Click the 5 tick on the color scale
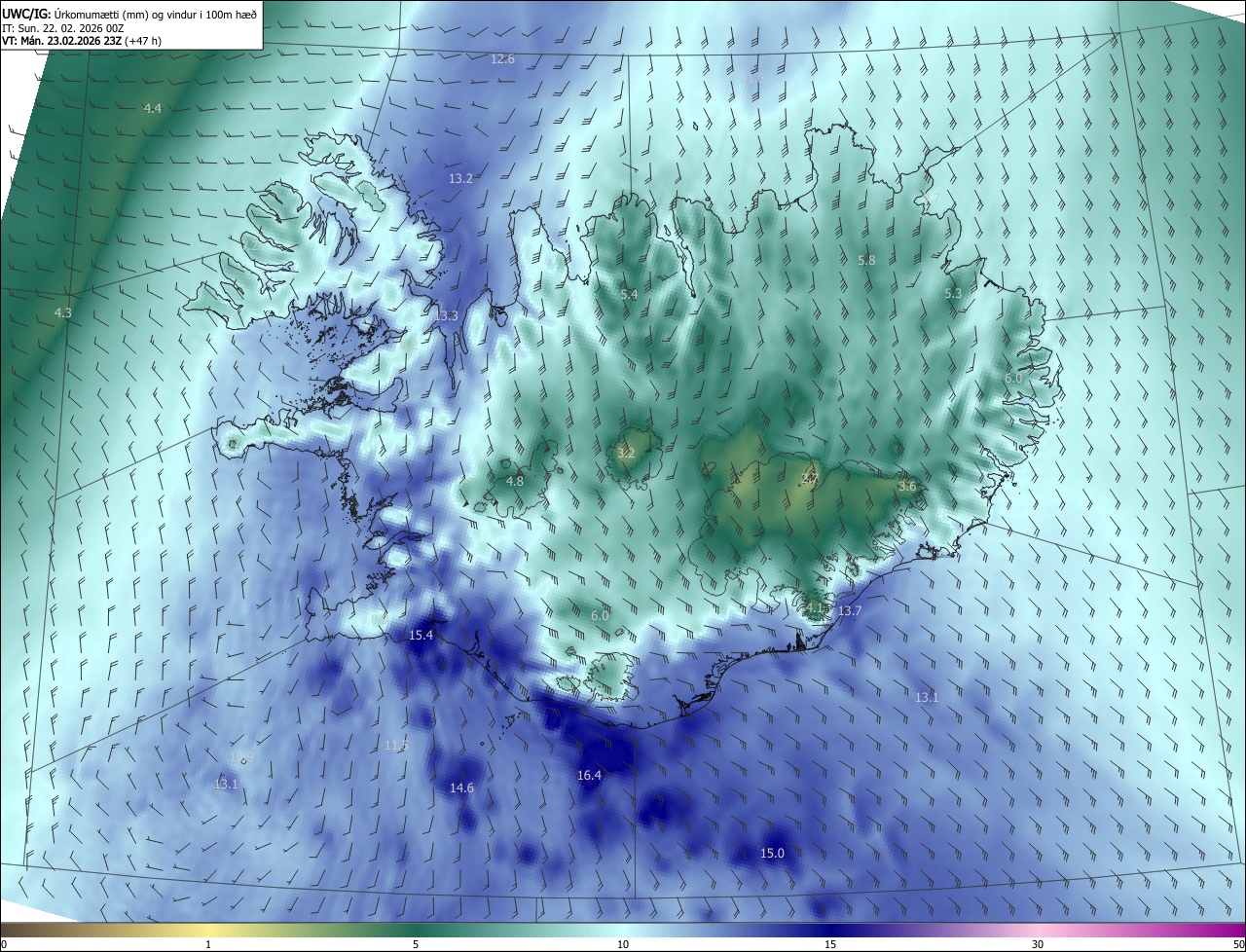The width and height of the screenshot is (1246, 952). 416,944
